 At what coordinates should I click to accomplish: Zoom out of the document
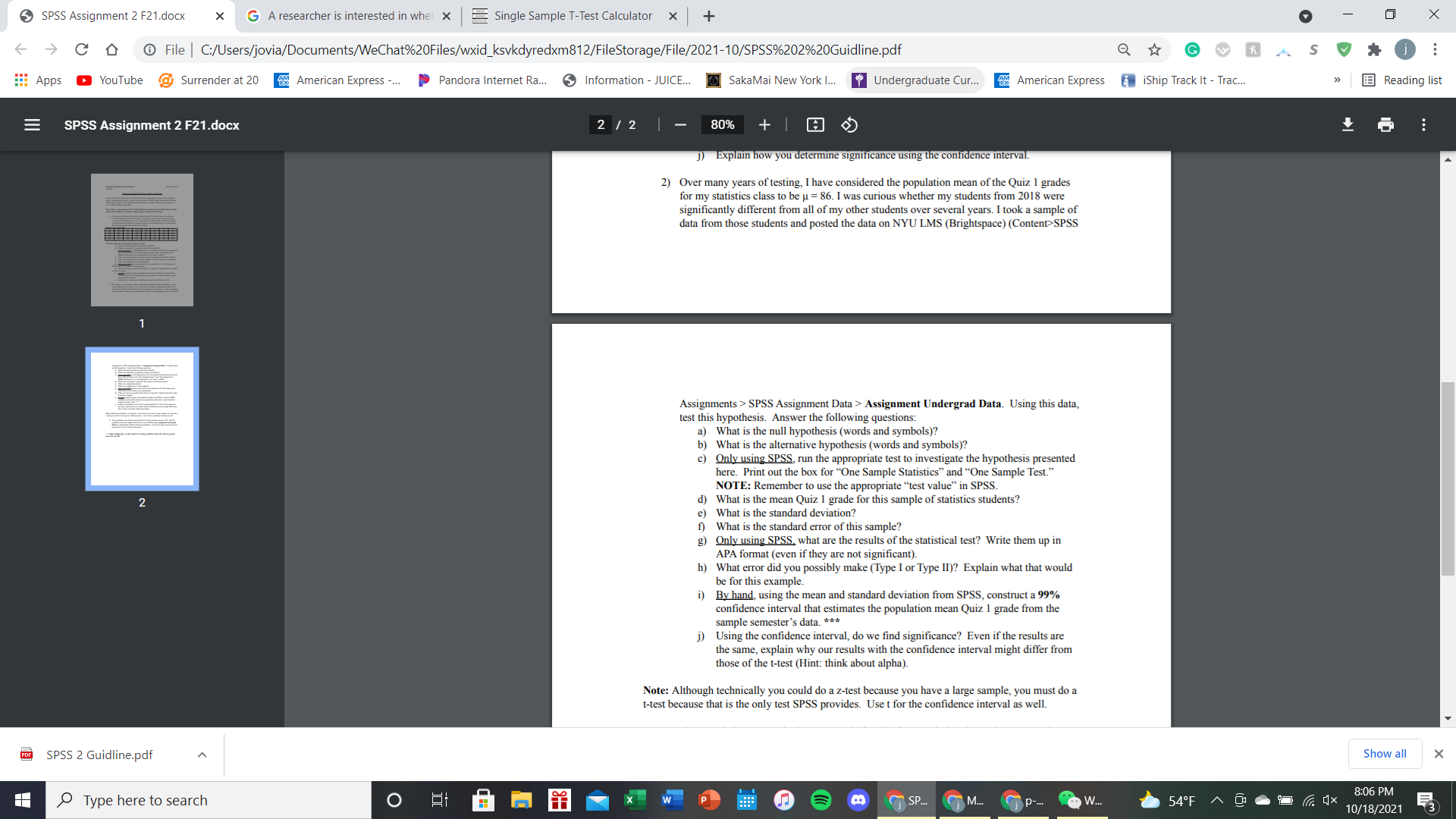pos(679,125)
